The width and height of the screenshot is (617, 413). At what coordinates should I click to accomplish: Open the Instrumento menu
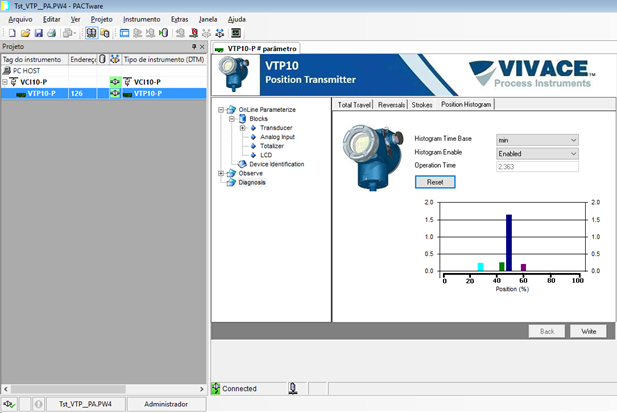click(x=142, y=19)
